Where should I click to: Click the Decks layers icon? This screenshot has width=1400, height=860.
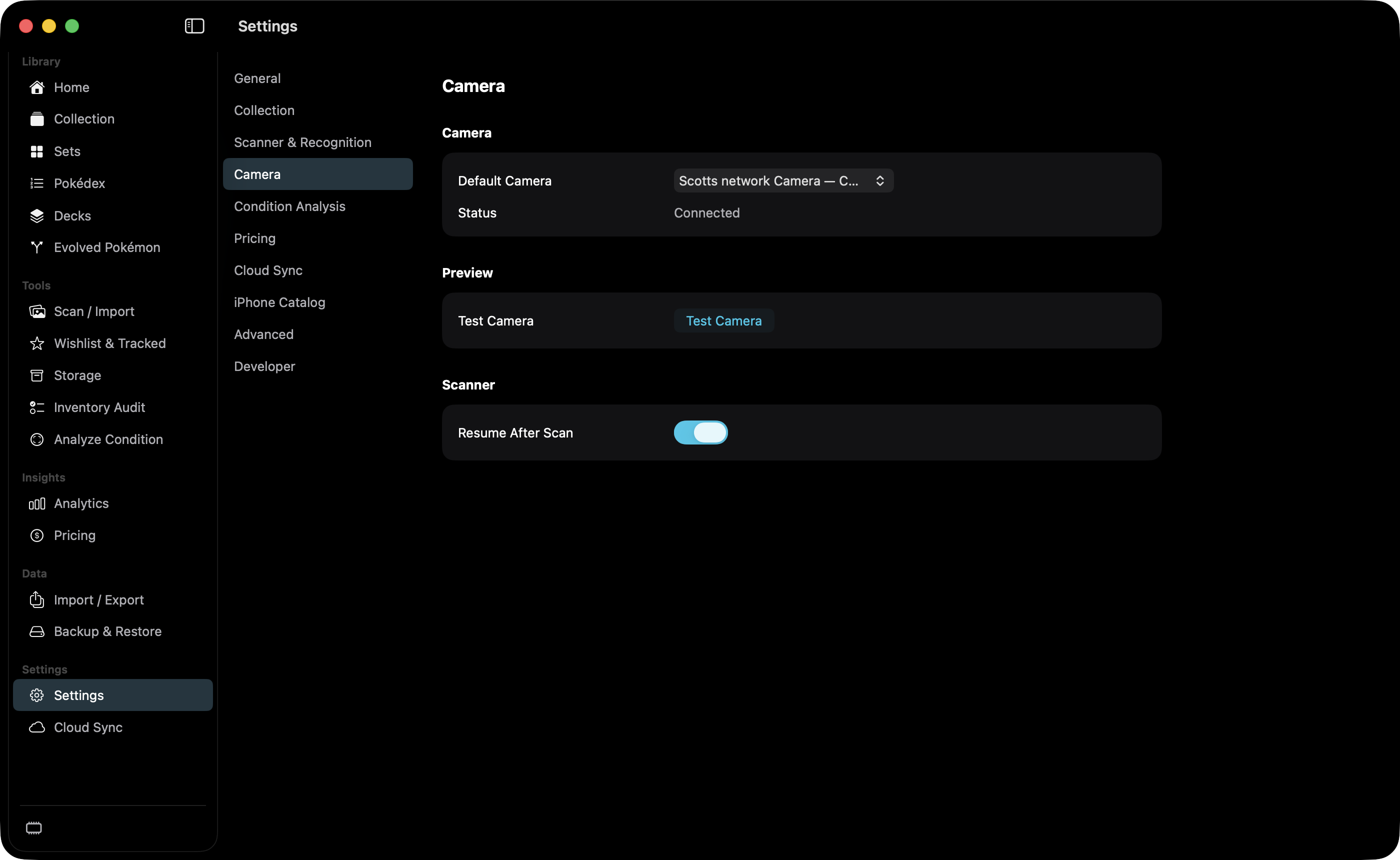(x=37, y=215)
